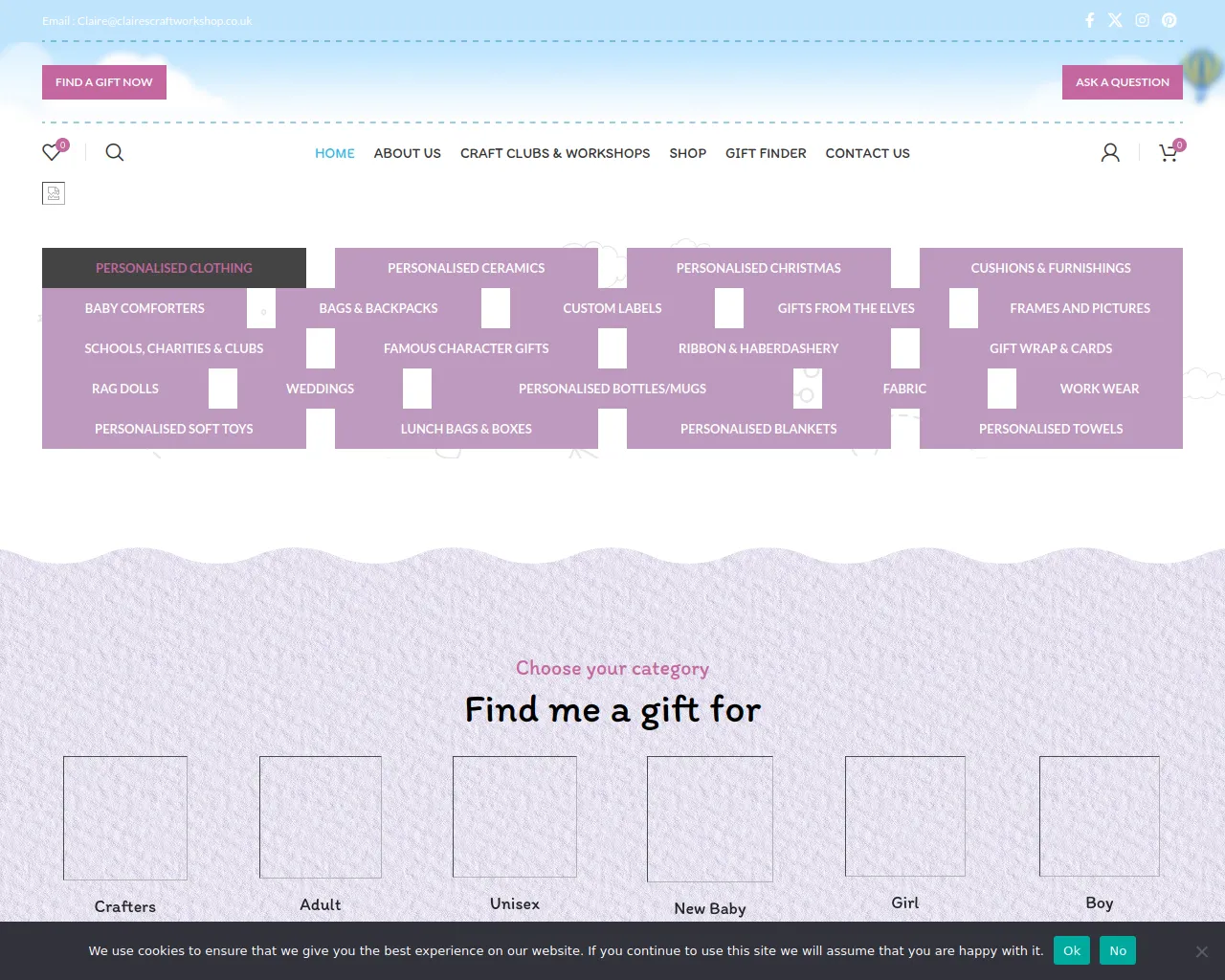The image size is (1225, 980).
Task: Go to the Home menu item
Action: coord(335,153)
